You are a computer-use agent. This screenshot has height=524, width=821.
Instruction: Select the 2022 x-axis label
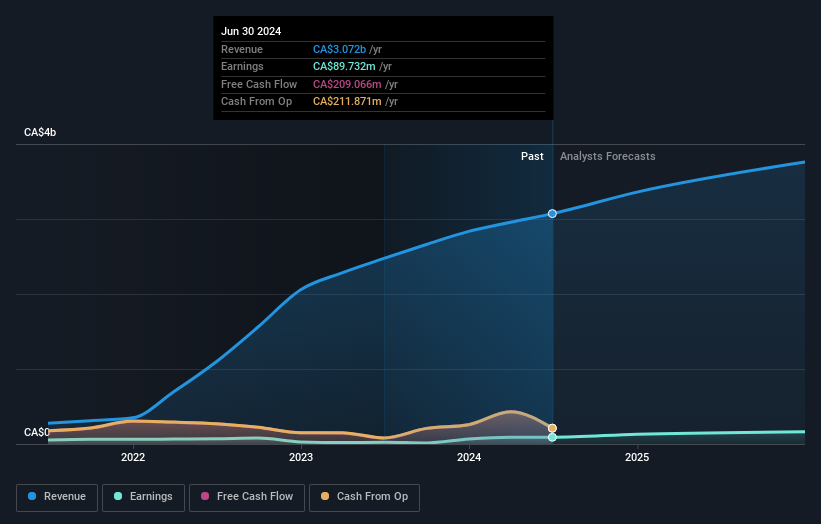point(133,458)
